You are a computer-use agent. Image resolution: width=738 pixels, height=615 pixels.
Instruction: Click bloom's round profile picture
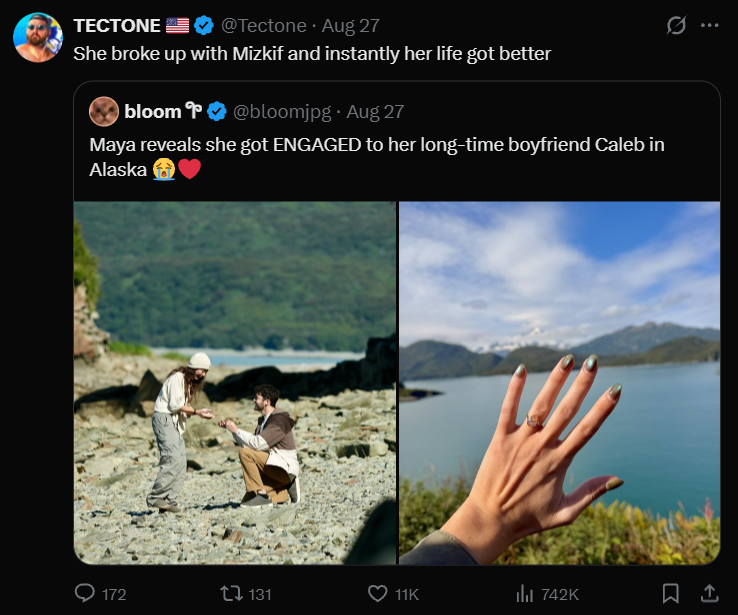(104, 112)
